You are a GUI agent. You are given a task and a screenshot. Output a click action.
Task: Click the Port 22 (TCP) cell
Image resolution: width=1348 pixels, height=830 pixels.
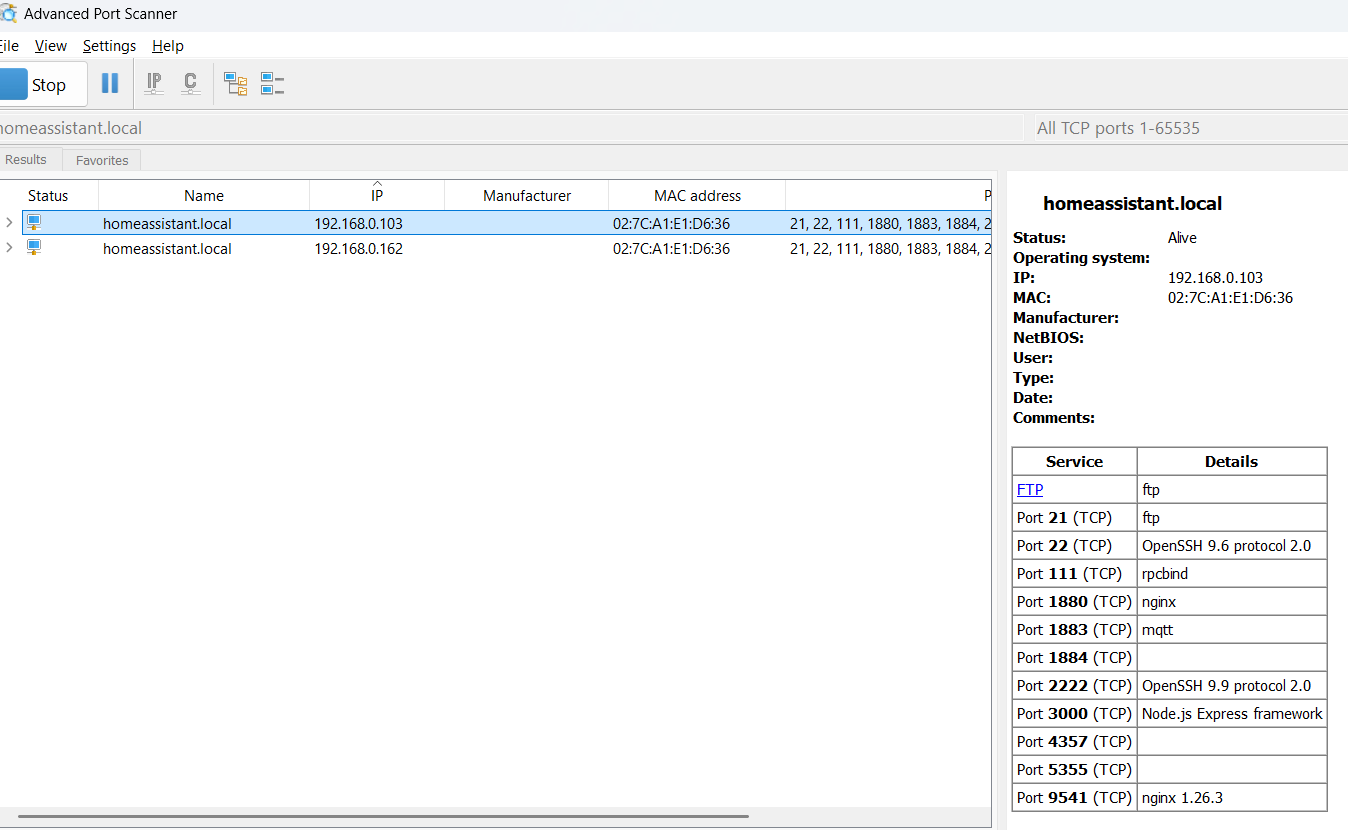[1075, 546]
